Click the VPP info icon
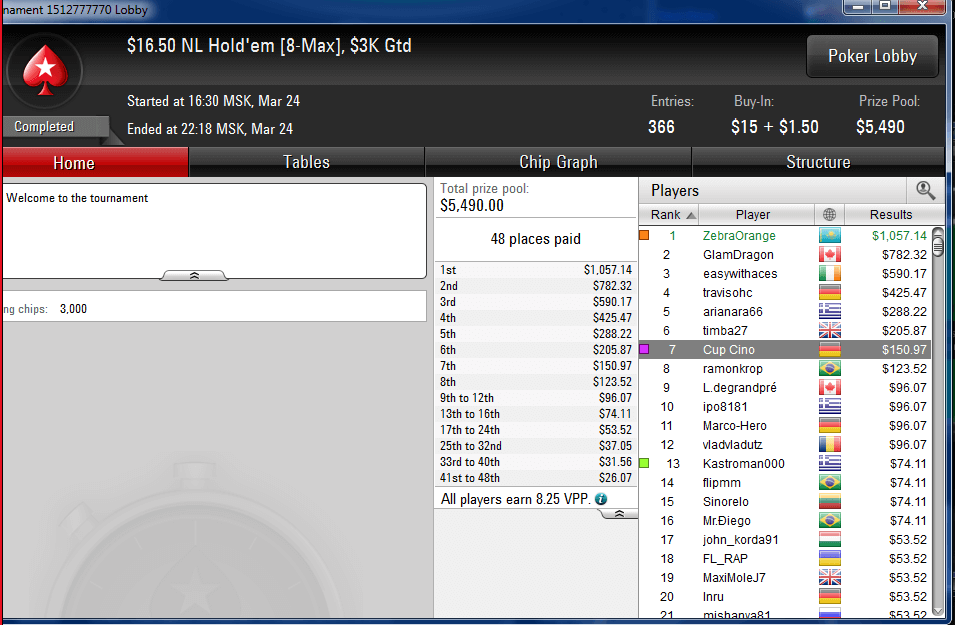 tap(601, 499)
